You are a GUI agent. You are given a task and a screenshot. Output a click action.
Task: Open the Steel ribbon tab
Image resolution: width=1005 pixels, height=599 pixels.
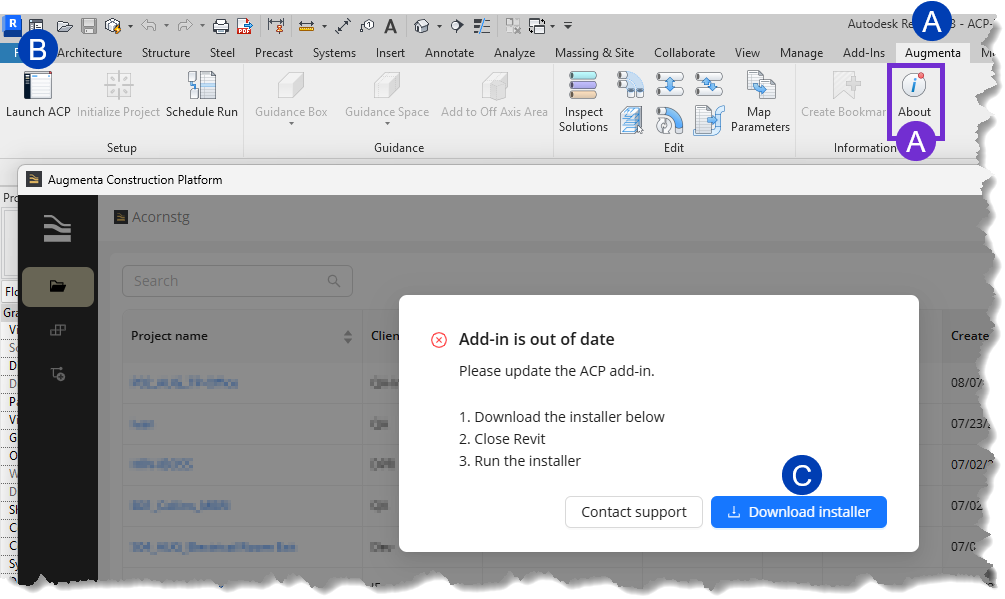pos(222,53)
